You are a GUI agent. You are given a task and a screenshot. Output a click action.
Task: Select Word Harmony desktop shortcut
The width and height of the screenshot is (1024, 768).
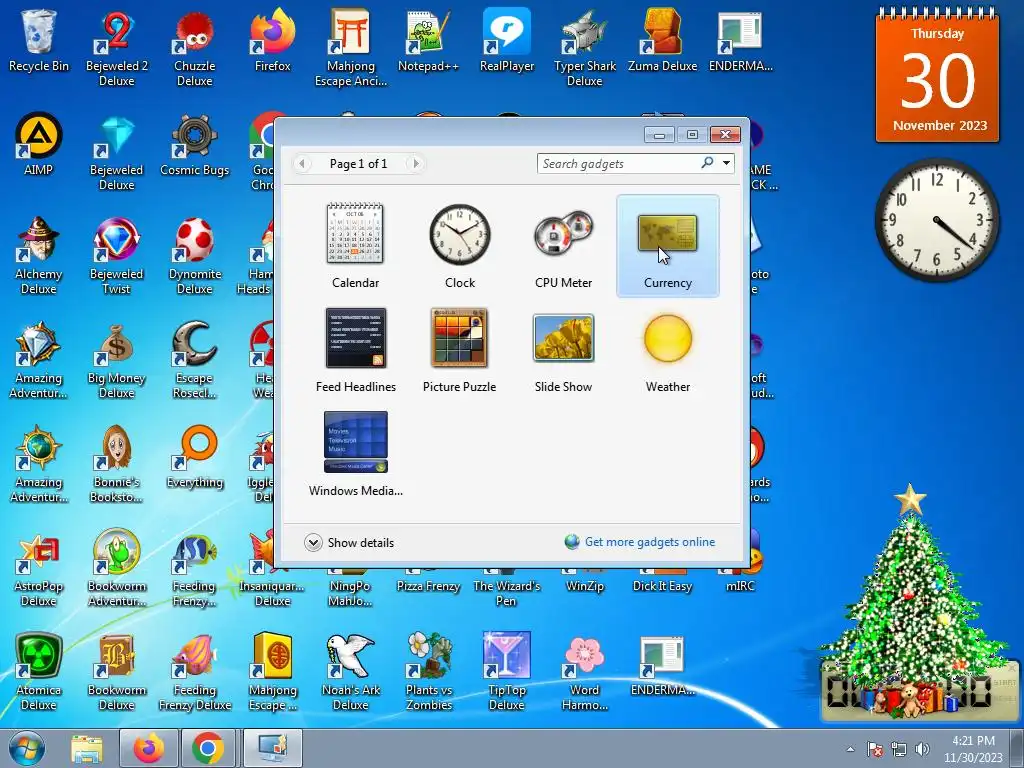584,671
